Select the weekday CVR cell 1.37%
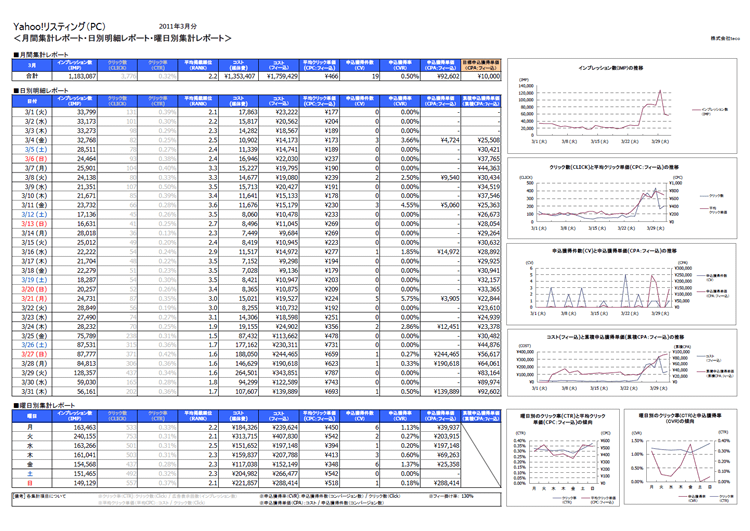This screenshot has width=750, height=531. pos(400,465)
